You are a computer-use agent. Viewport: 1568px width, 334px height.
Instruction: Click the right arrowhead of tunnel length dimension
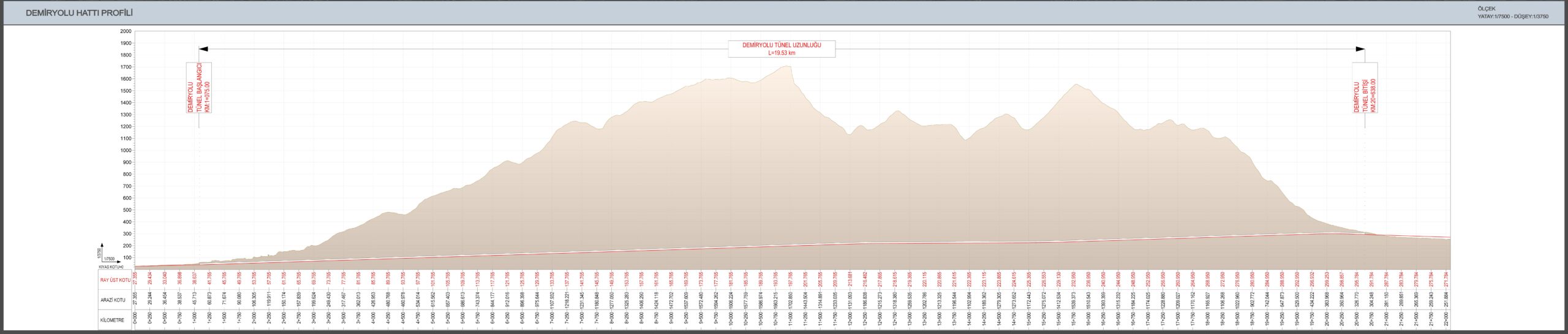pyautogui.click(x=1360, y=49)
